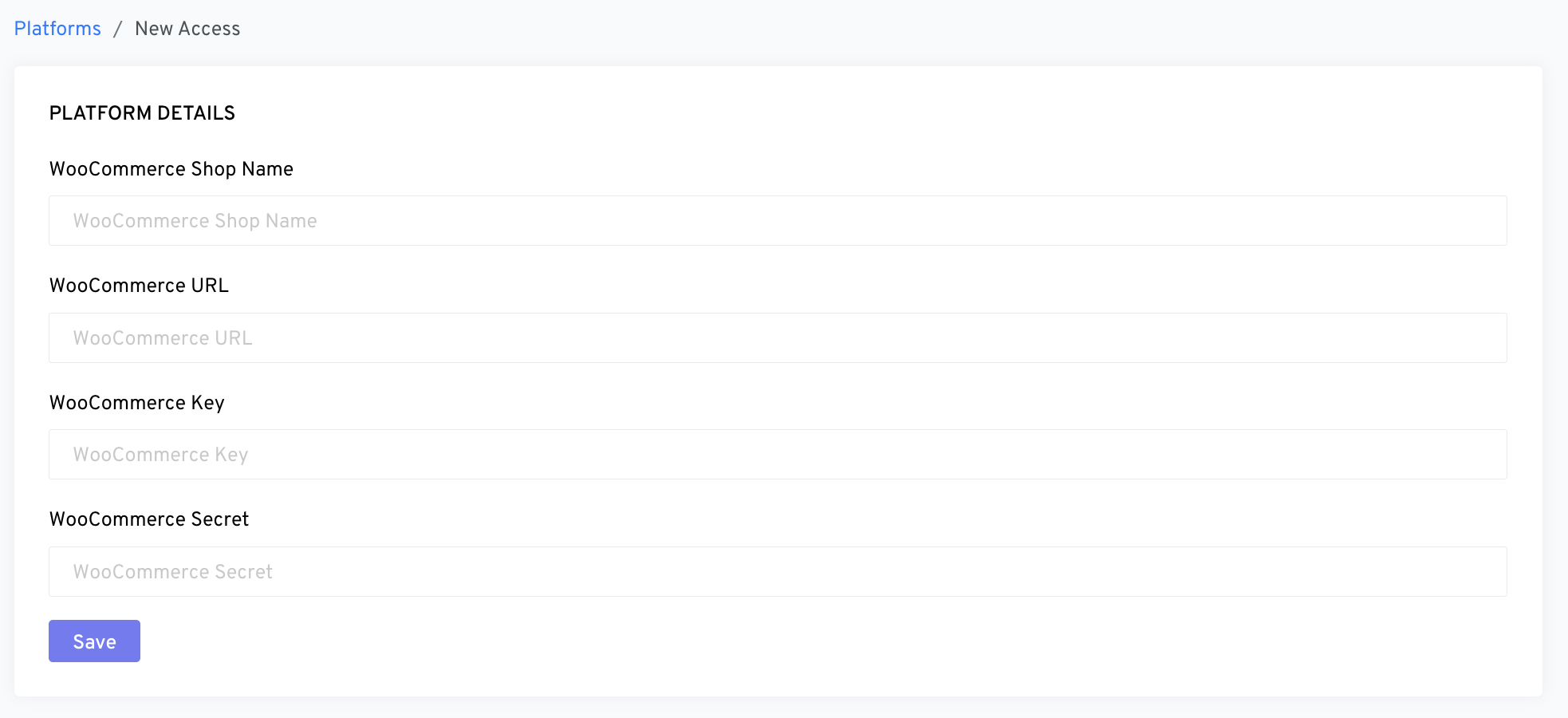Screen dimensions: 1568x718
Task: Click the WooCommerce Shop Name label
Action: click(x=171, y=169)
